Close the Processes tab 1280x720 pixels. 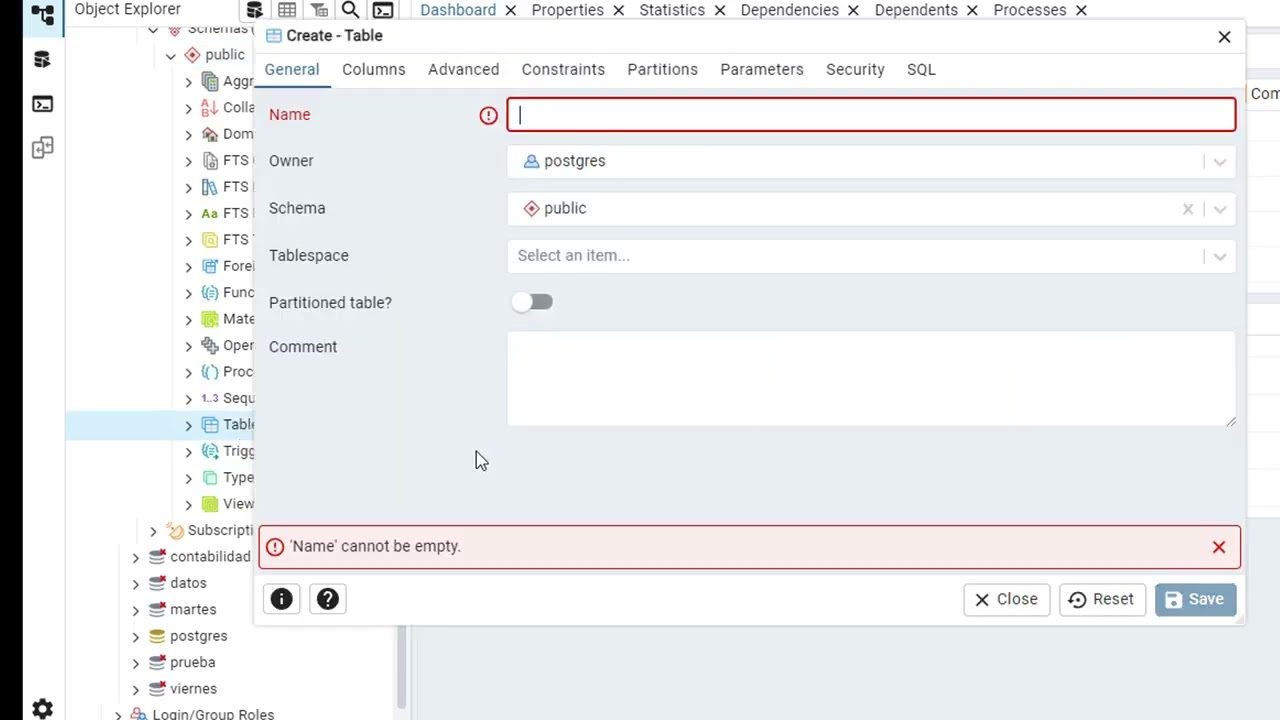[1081, 10]
